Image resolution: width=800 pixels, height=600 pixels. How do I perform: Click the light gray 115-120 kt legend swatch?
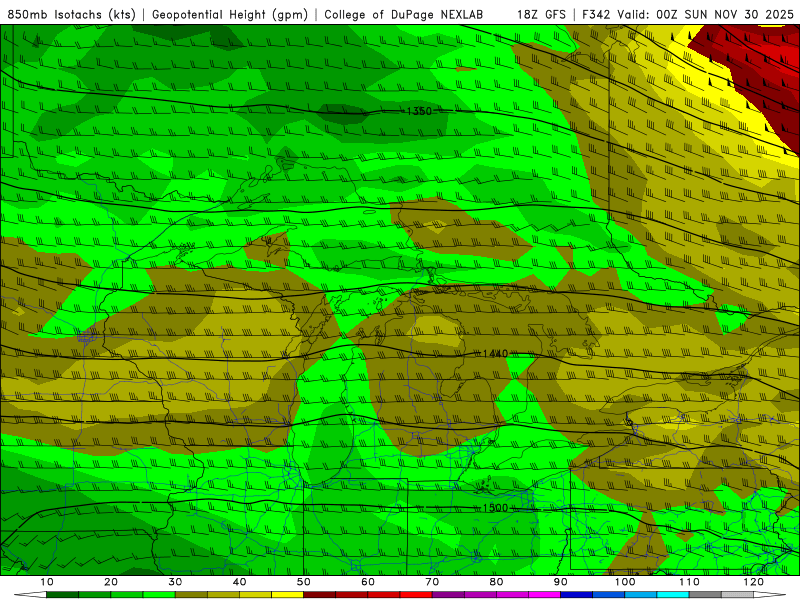[x=737, y=595]
